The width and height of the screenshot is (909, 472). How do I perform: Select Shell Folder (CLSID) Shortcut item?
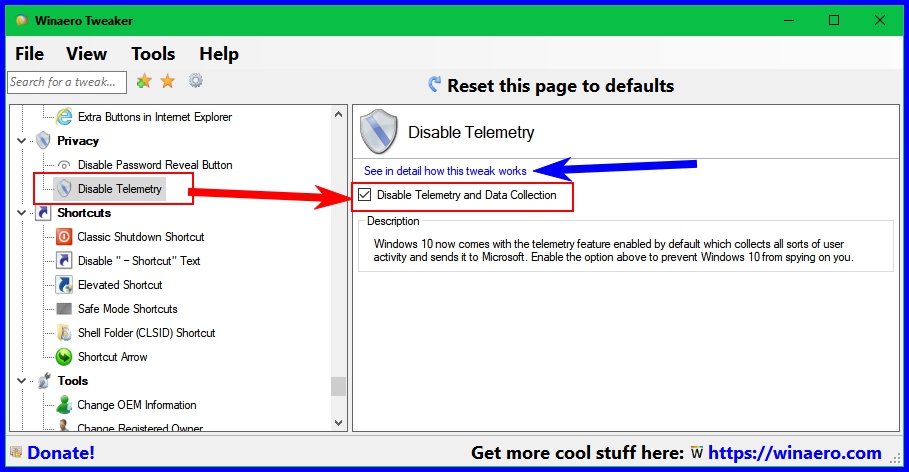click(147, 333)
